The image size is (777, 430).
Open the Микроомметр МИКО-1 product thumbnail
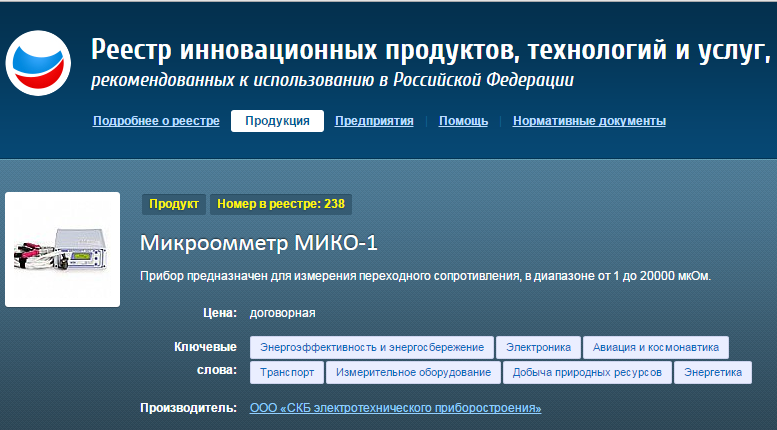[62, 249]
